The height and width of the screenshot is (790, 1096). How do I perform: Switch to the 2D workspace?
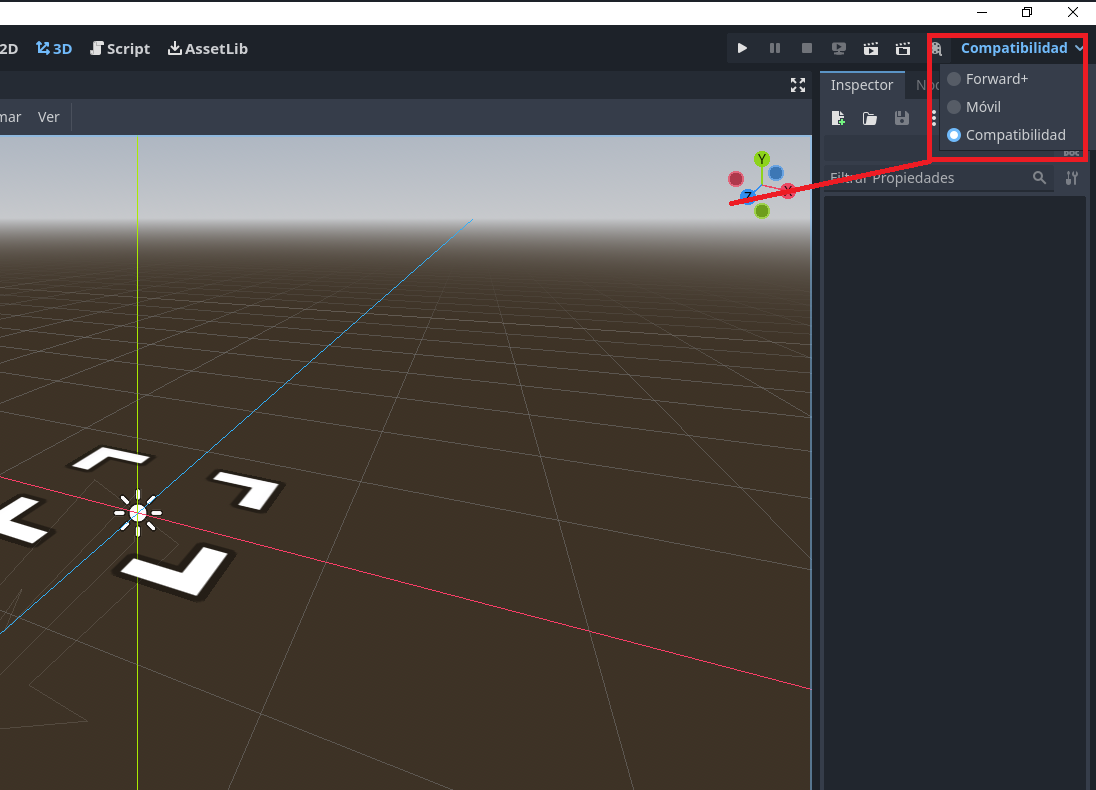[8, 48]
